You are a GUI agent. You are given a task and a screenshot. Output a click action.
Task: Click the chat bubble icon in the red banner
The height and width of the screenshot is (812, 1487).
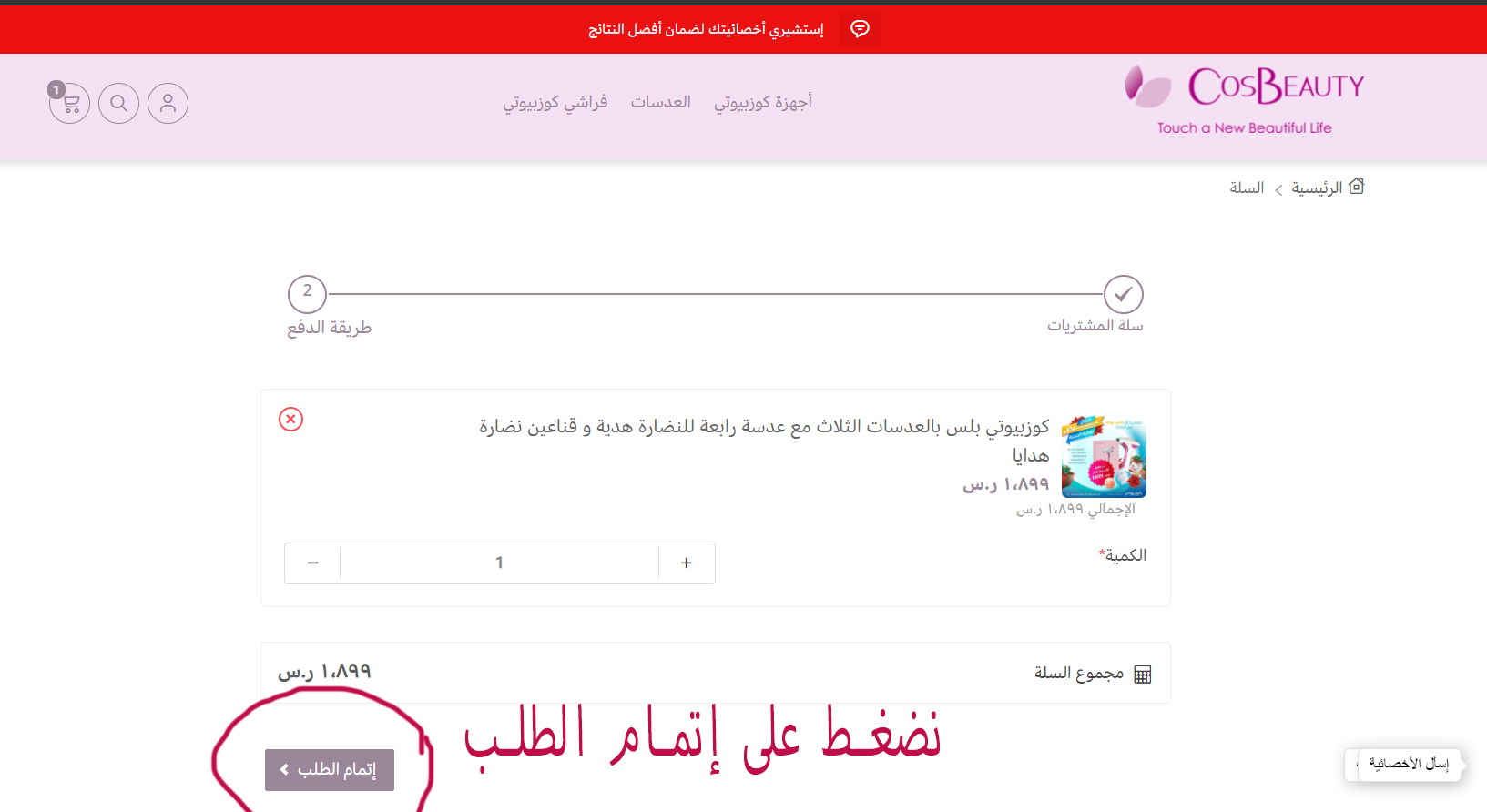point(859,29)
